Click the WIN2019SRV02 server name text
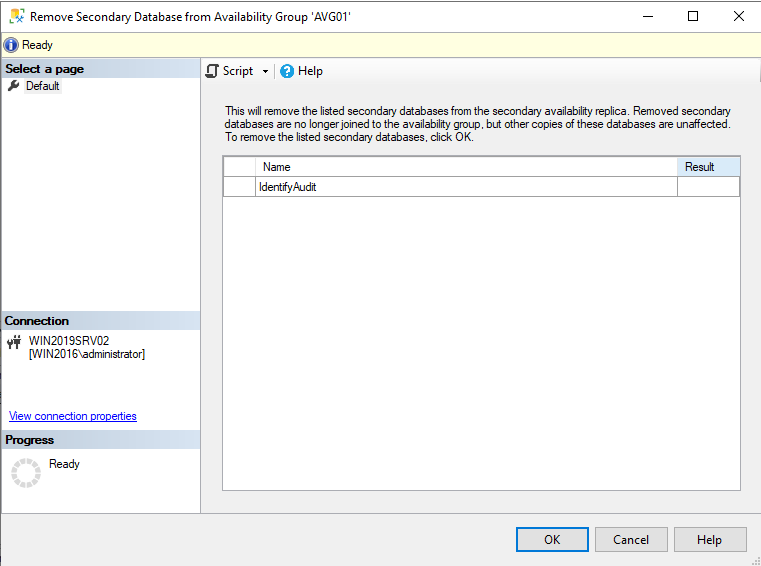This screenshot has width=761, height=566. click(69, 341)
